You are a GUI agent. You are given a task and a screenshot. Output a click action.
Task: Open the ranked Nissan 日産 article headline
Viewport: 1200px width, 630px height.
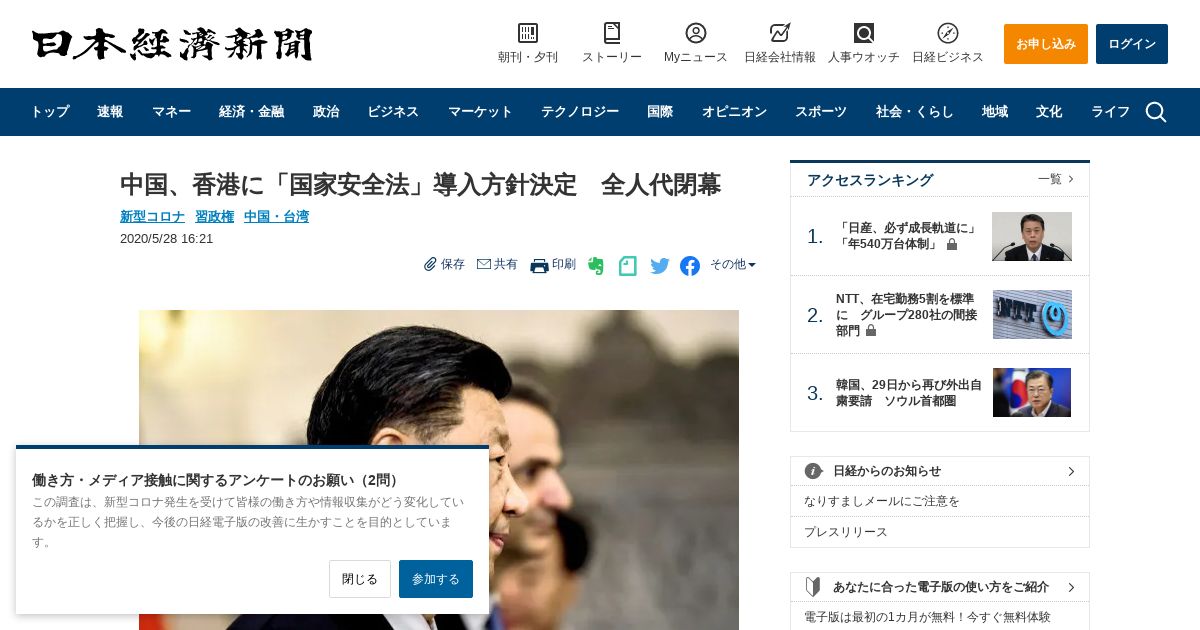(x=907, y=236)
